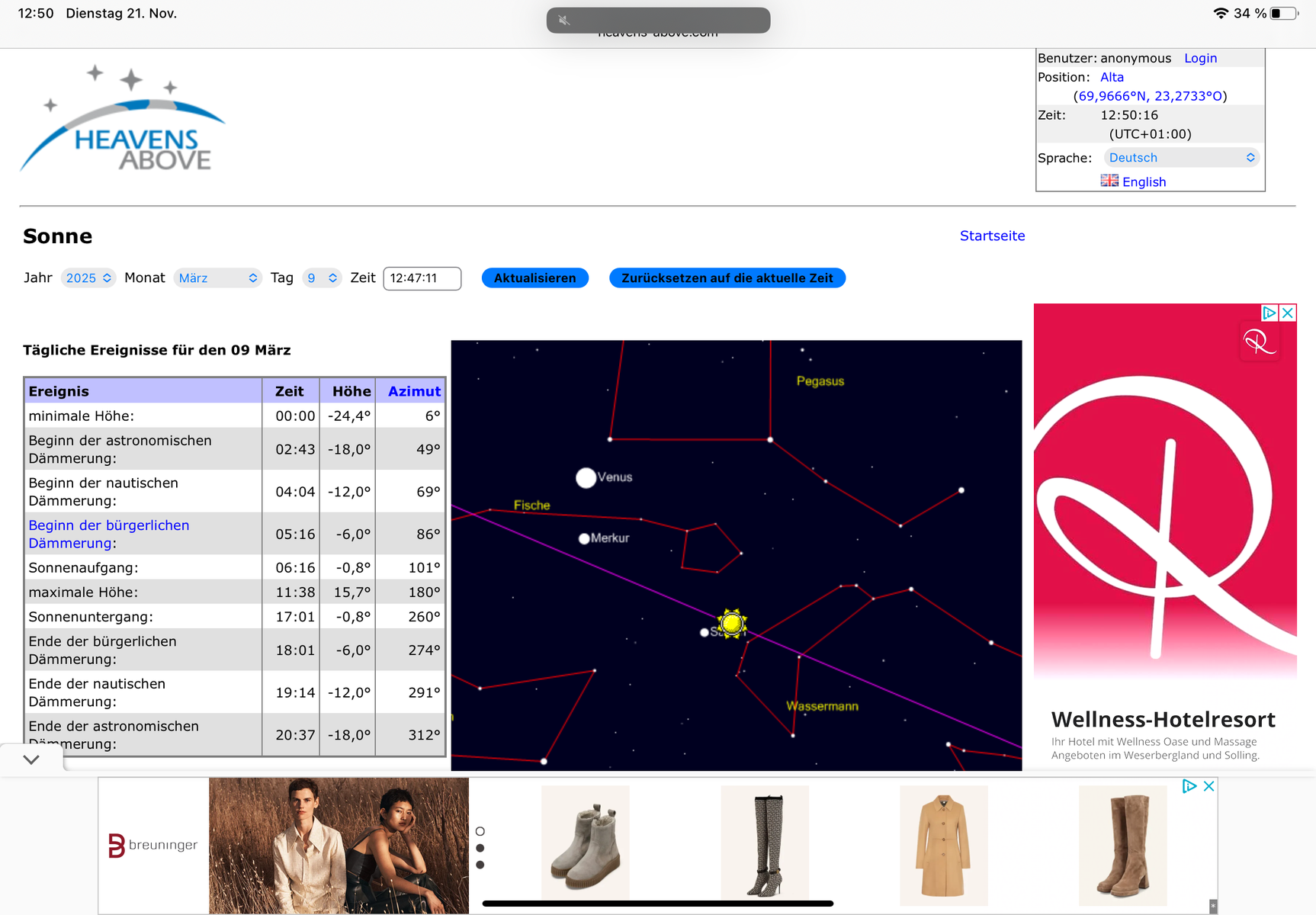1316x915 pixels.
Task: Click the Zeit time input field
Action: click(422, 278)
